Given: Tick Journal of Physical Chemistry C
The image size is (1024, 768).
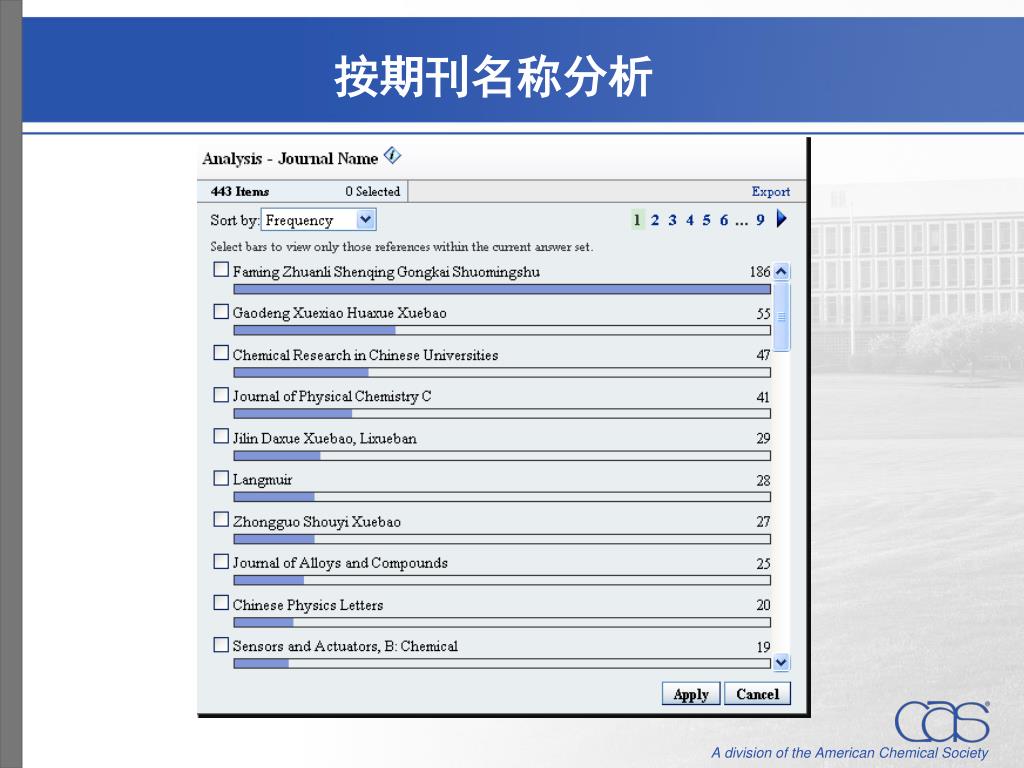Looking at the screenshot, I should tap(221, 395).
